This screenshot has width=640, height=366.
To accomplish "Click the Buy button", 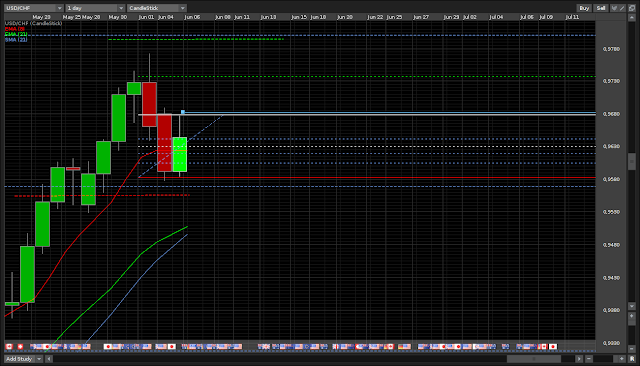I will (584, 8).
